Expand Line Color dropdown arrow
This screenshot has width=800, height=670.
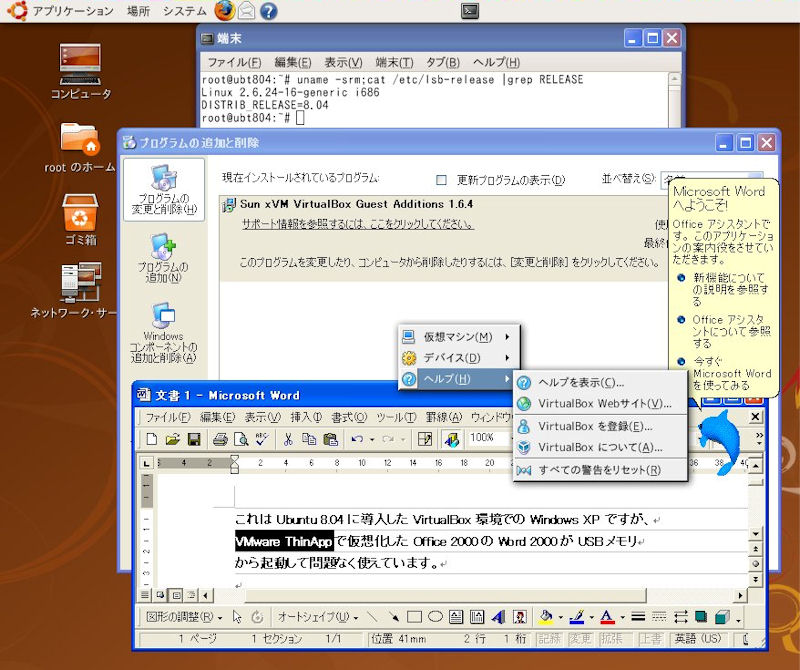pos(591,618)
